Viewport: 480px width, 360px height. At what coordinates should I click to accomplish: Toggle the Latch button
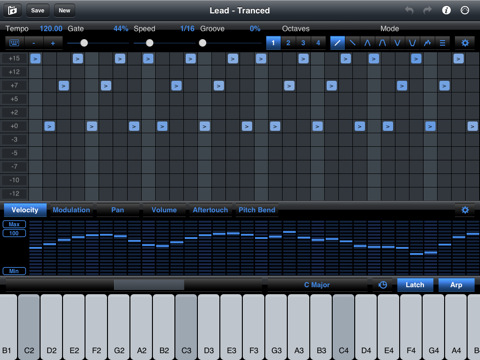(415, 285)
